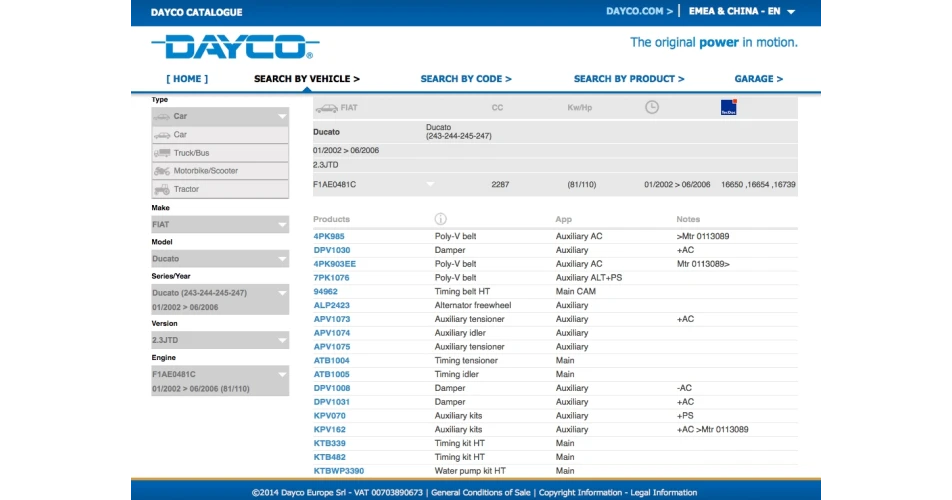Click the 'Water pump kit HT' description

point(470,471)
